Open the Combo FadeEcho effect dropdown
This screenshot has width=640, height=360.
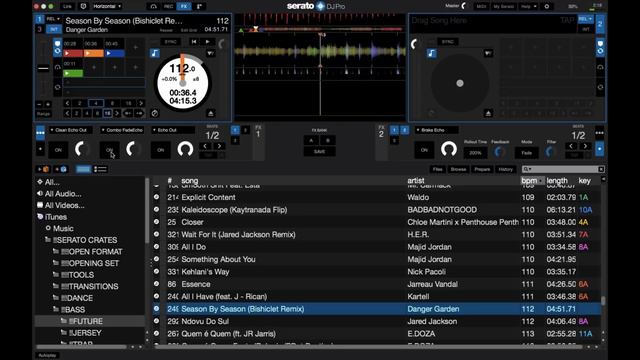(122, 130)
